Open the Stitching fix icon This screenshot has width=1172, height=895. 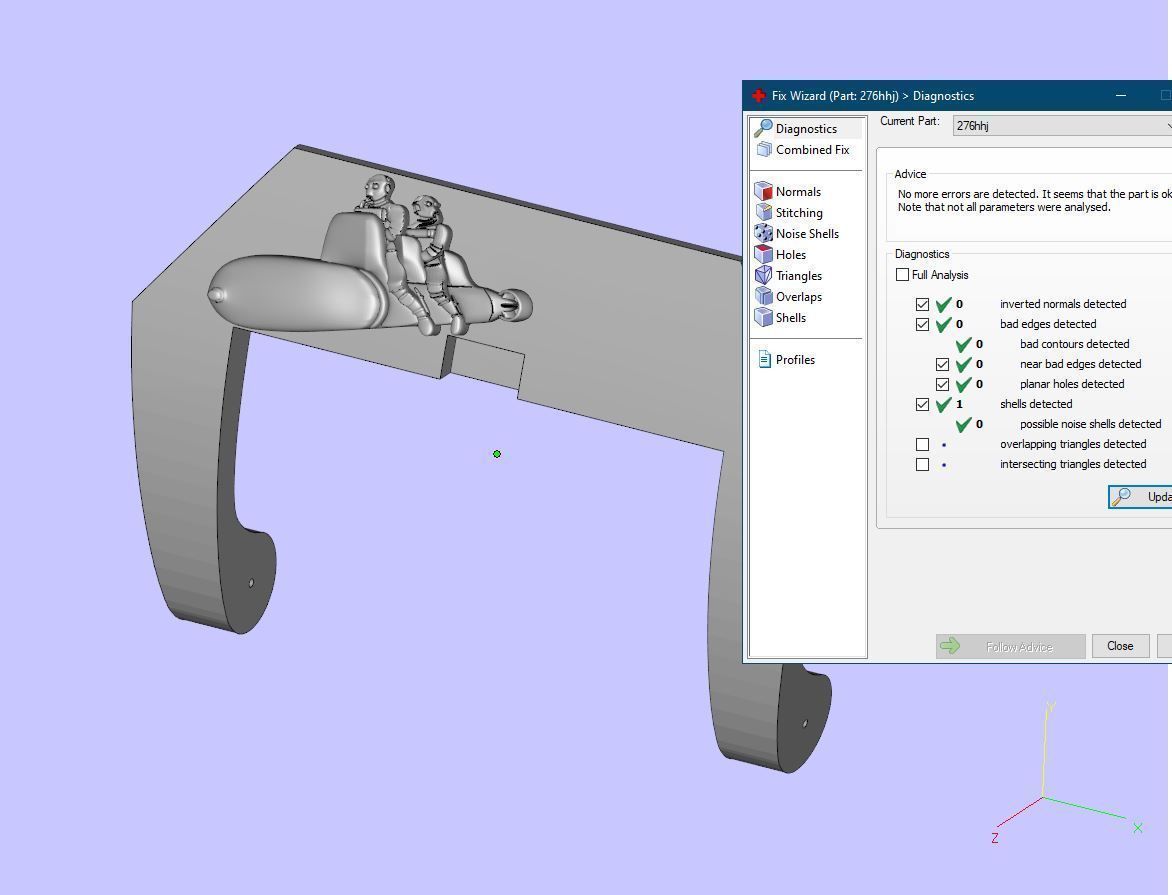[763, 212]
